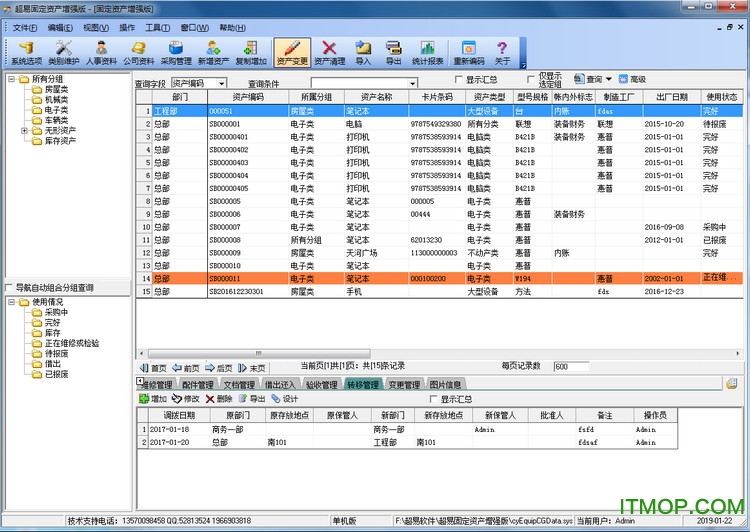750x532 pixels.
Task: Click the 导出 toolbar icon
Action: coord(394,52)
